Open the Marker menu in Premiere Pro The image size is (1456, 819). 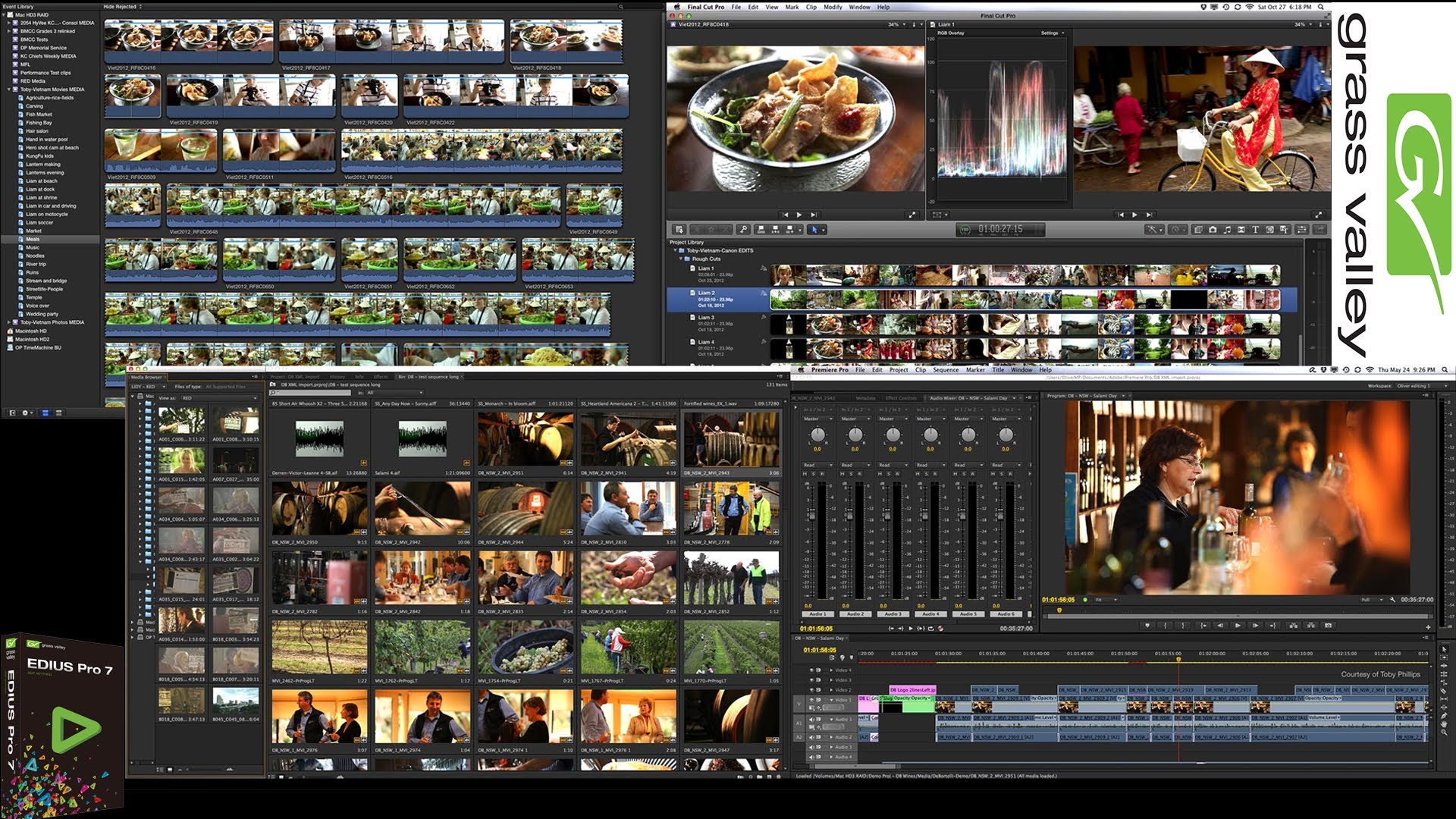coord(975,370)
